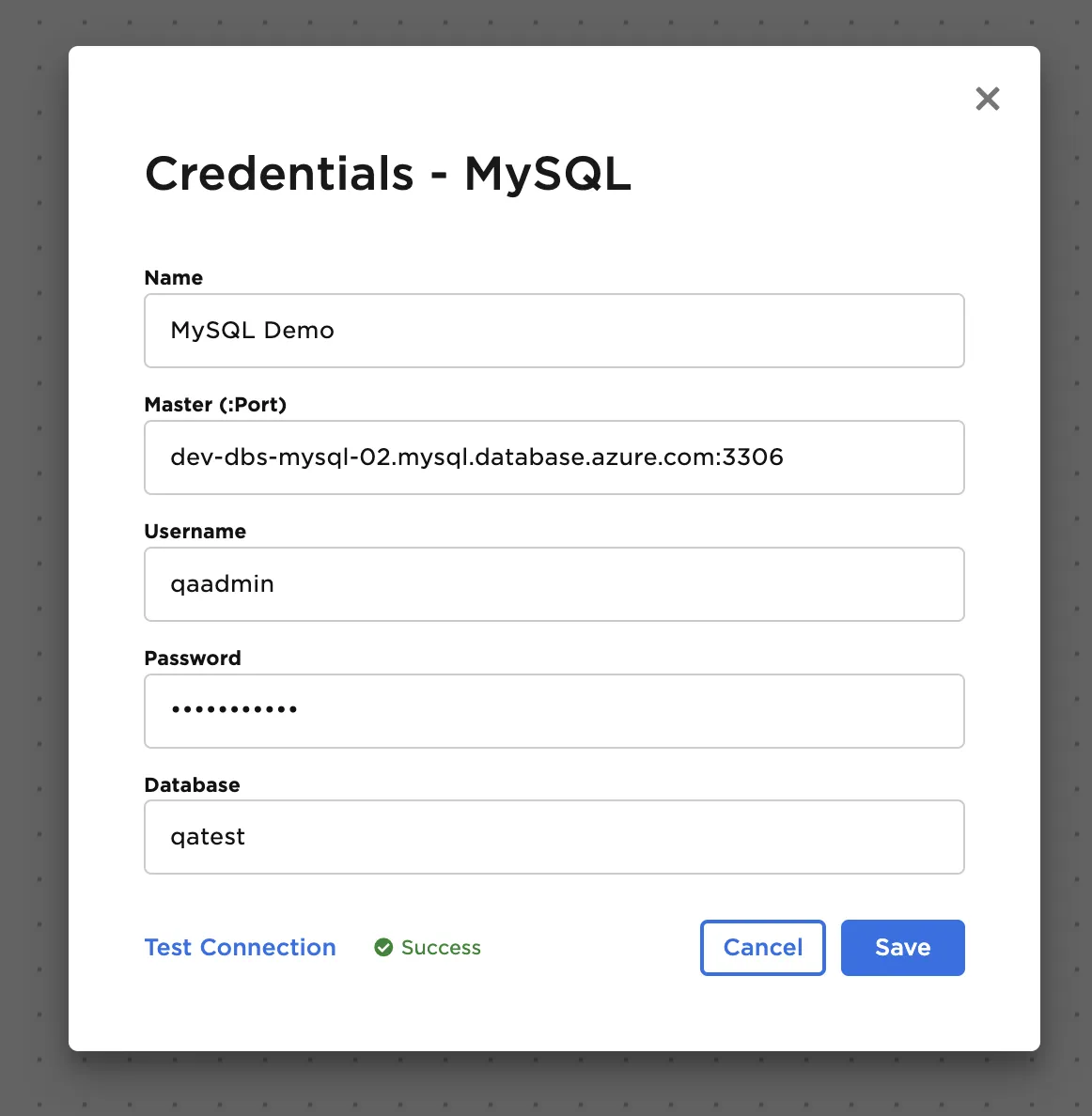Click the Username label
The image size is (1092, 1116).
[x=195, y=532]
